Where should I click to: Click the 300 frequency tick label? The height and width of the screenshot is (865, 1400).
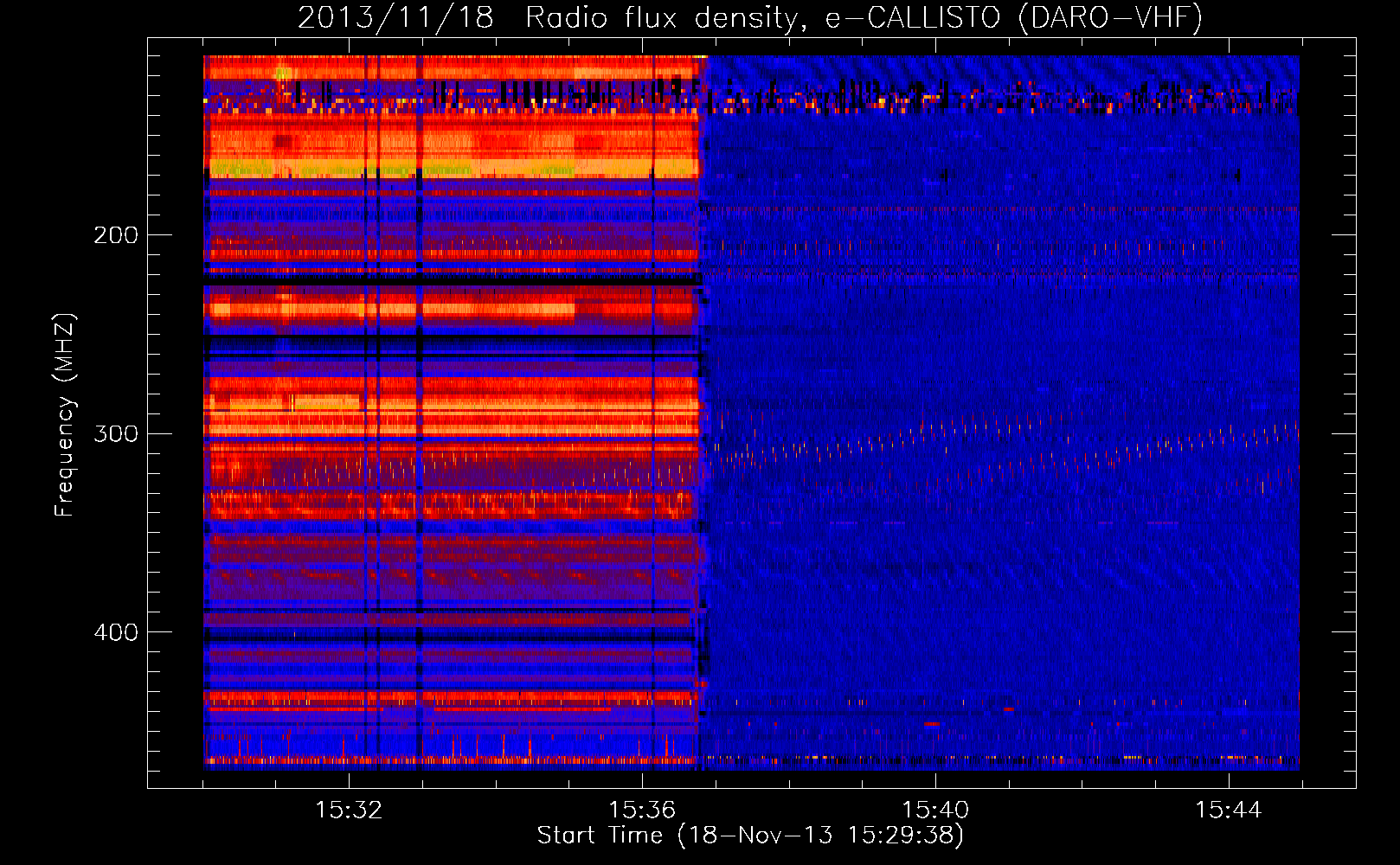tap(116, 433)
